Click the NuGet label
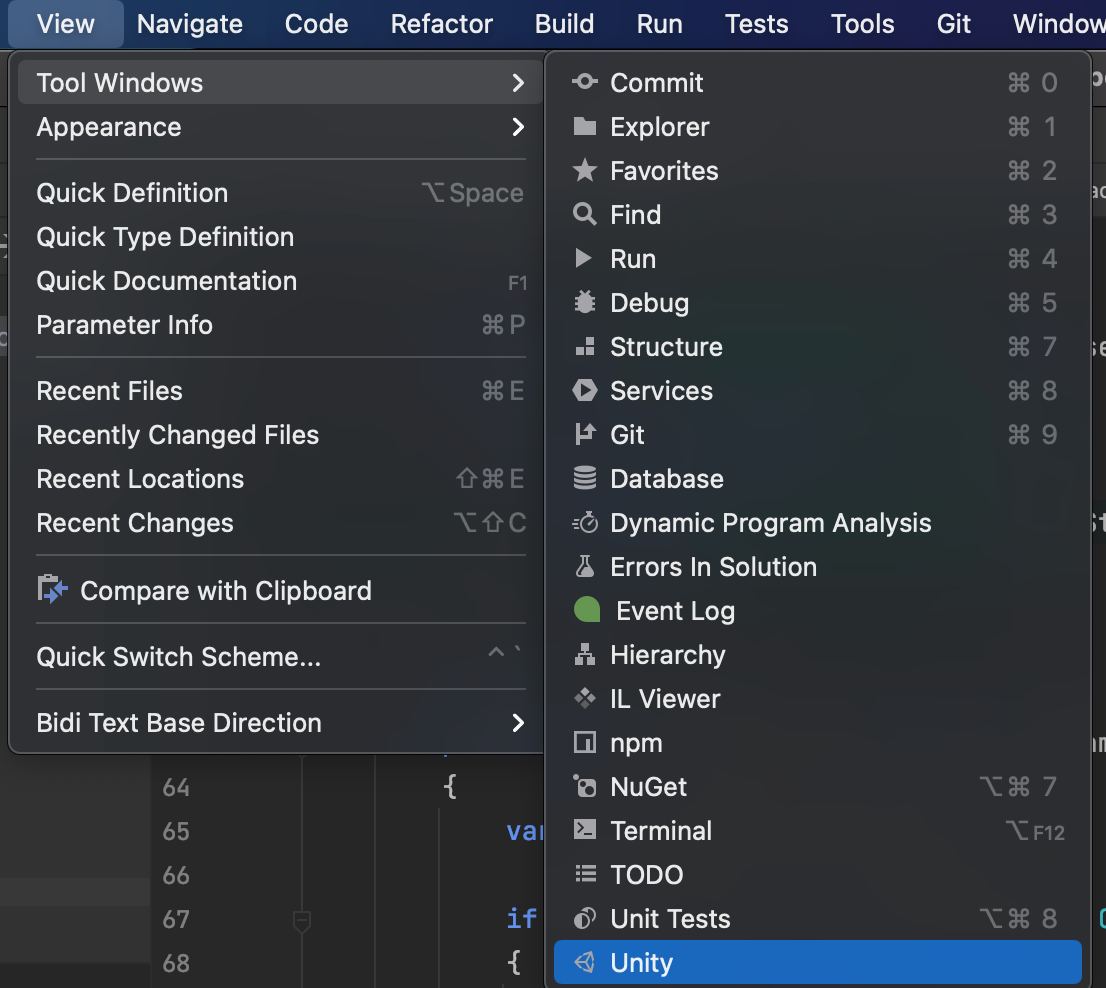Viewport: 1106px width, 988px height. click(648, 787)
